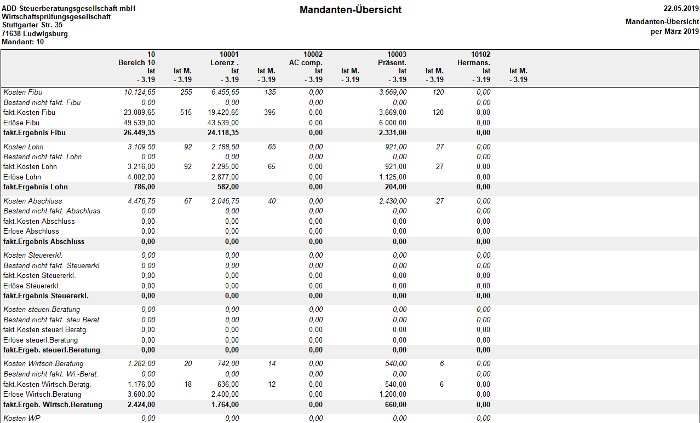700x423 pixels.
Task: Select the 10002 AC comp. column header
Action: (x=305, y=58)
